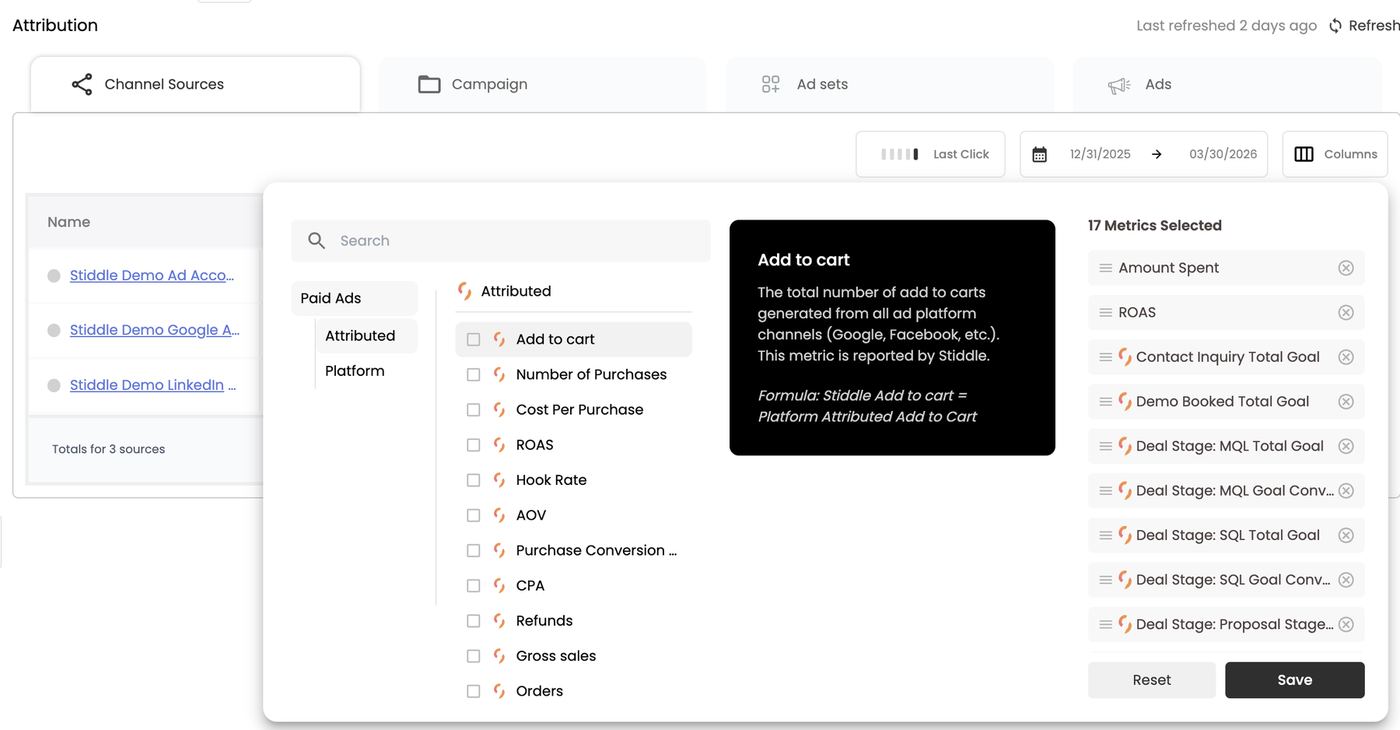Check the Refunds metric checkbox
The image size is (1400, 730).
coord(474,621)
